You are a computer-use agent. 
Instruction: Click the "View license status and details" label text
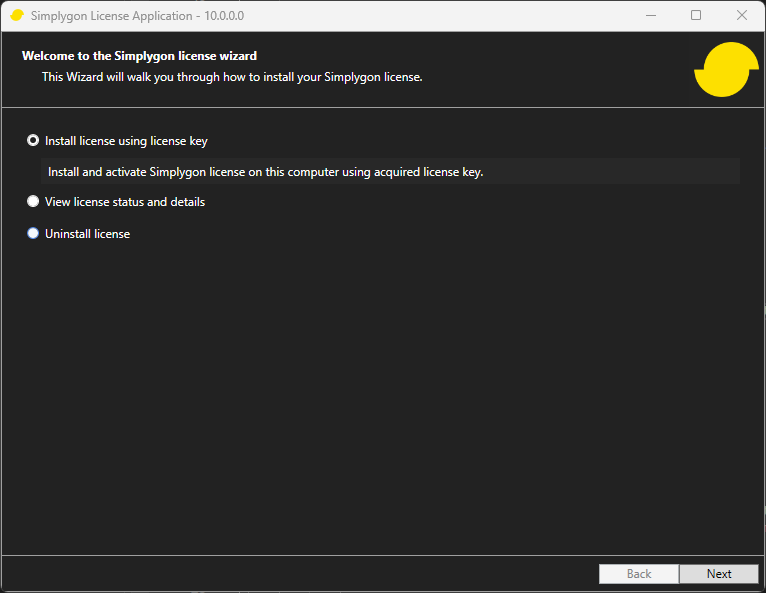[125, 202]
